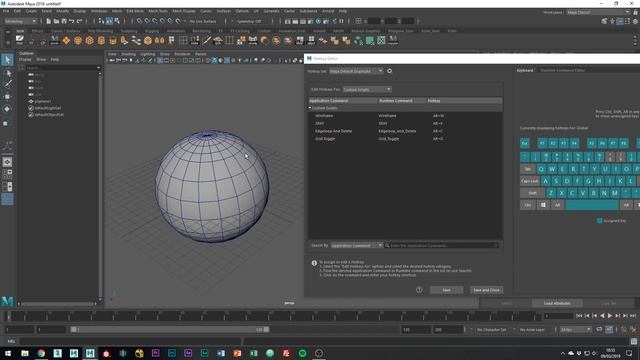Click the single-pane layout icon in toolbox
The width and height of the screenshot is (640, 360).
(7, 162)
